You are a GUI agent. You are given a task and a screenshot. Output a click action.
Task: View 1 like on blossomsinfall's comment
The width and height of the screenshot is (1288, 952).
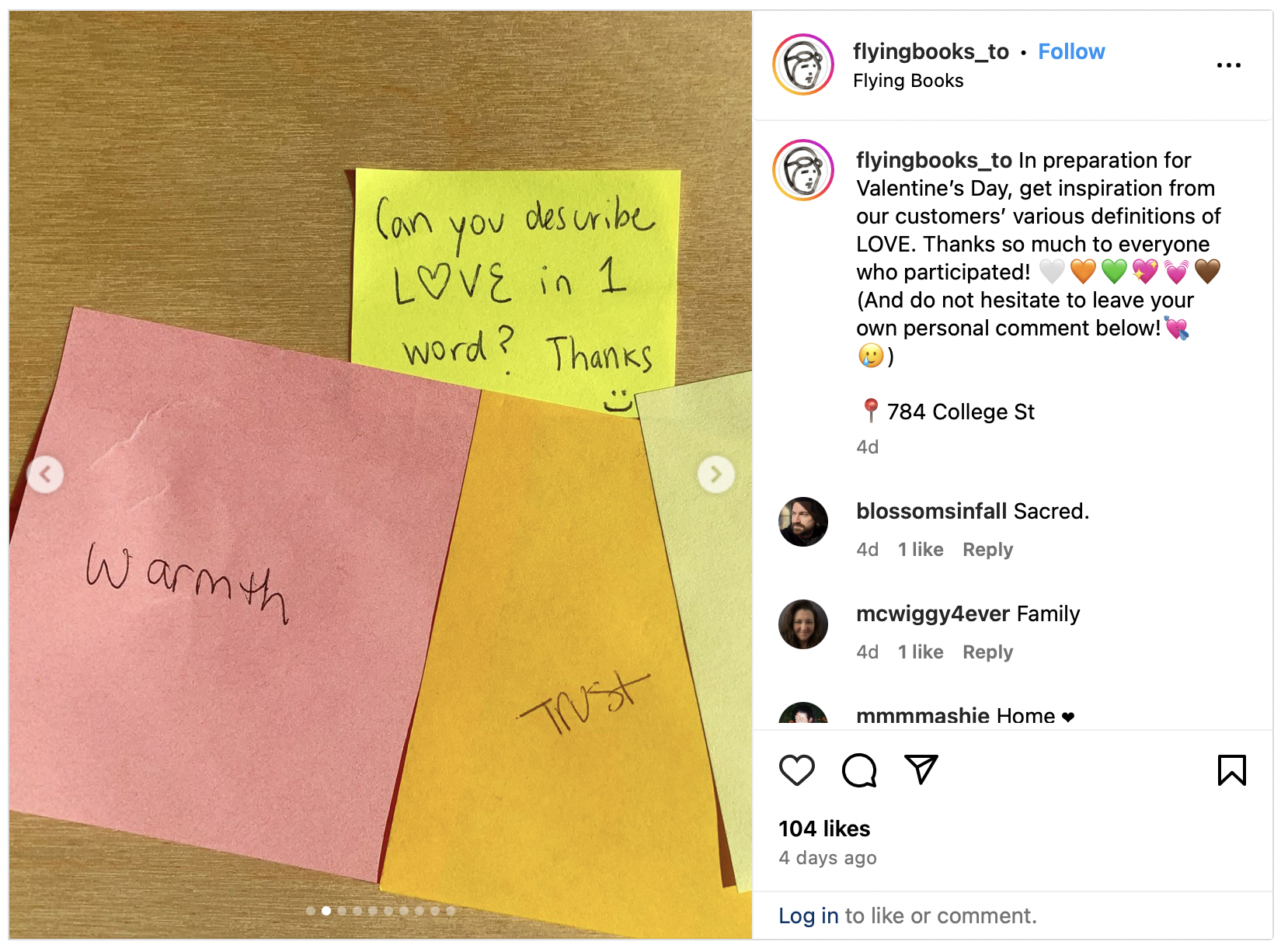[921, 550]
